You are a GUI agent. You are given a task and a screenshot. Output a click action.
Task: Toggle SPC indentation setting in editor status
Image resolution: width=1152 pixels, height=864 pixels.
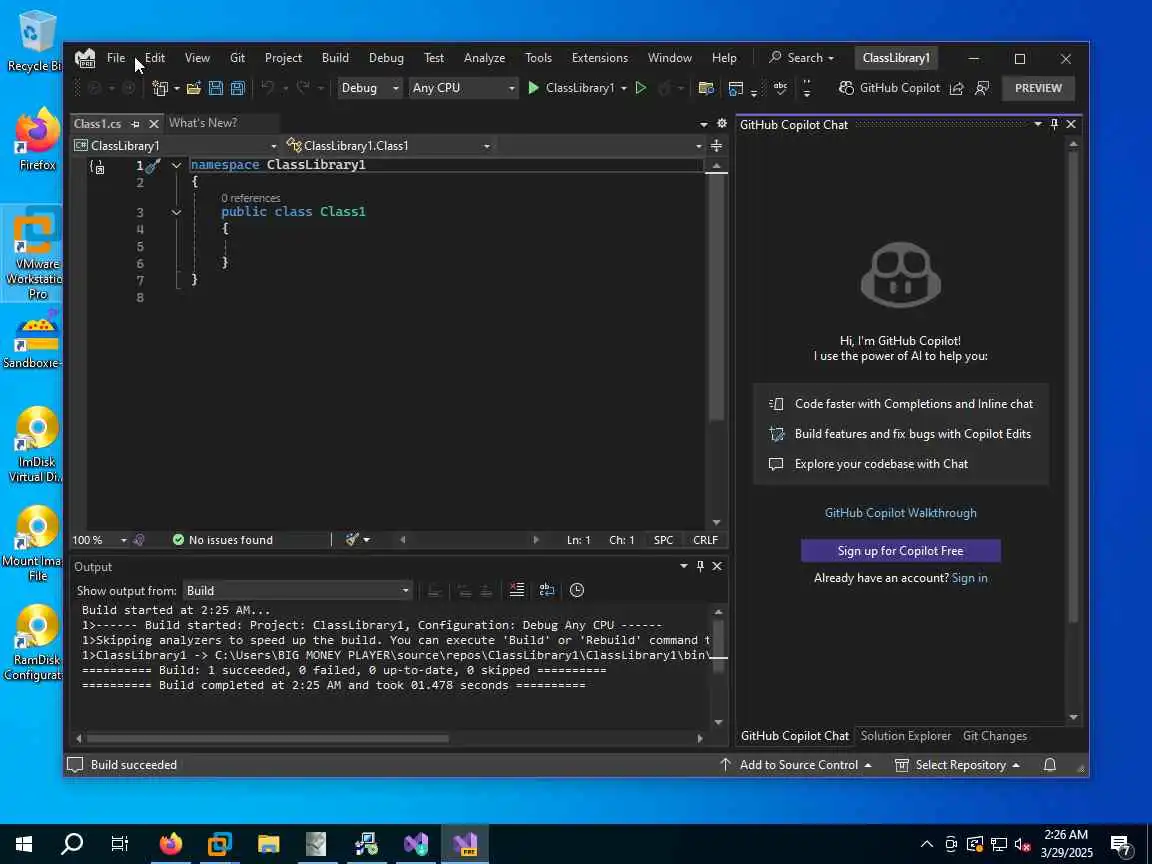pos(663,540)
